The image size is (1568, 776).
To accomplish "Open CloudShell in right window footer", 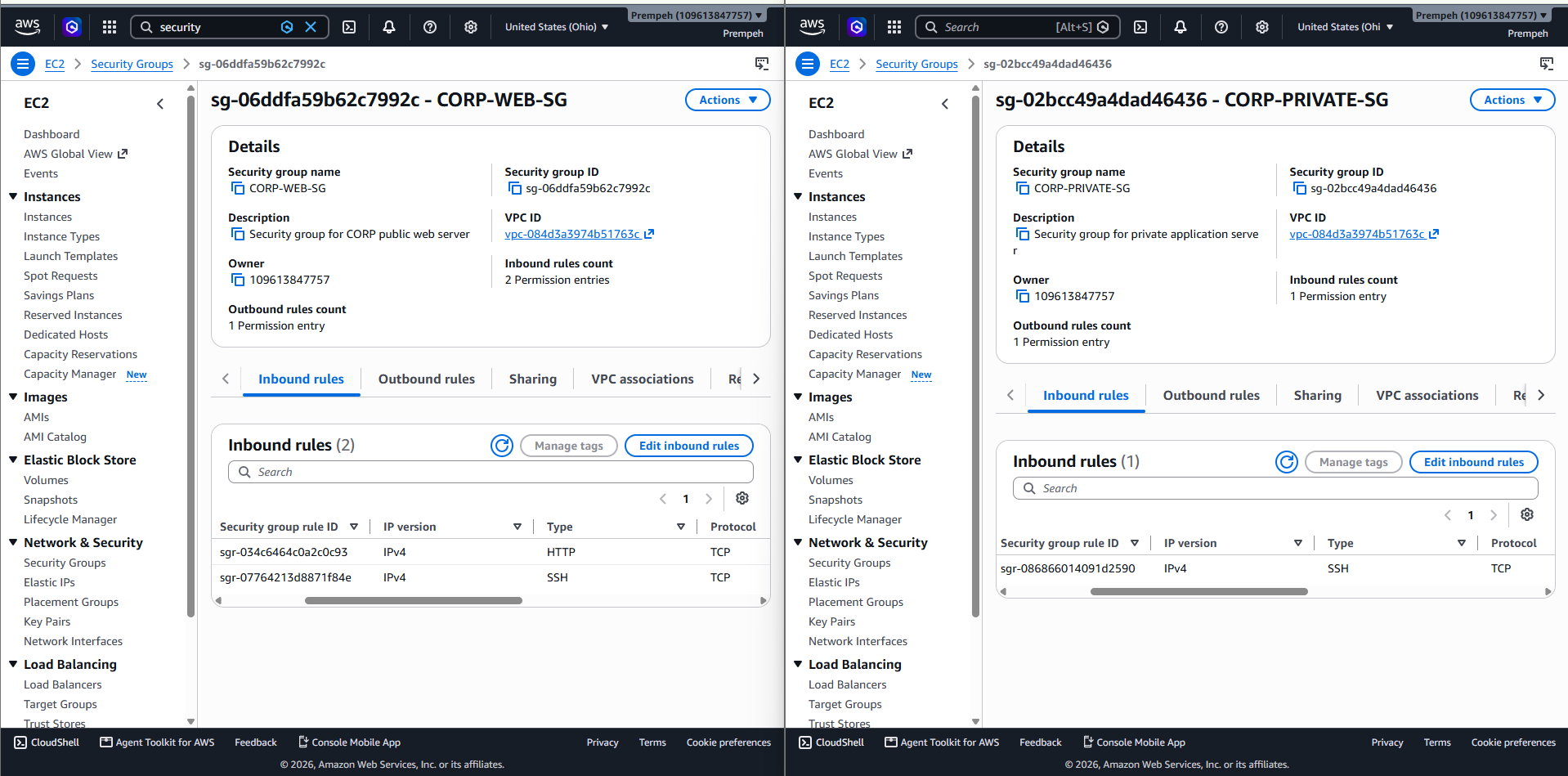I will pyautogui.click(x=831, y=742).
